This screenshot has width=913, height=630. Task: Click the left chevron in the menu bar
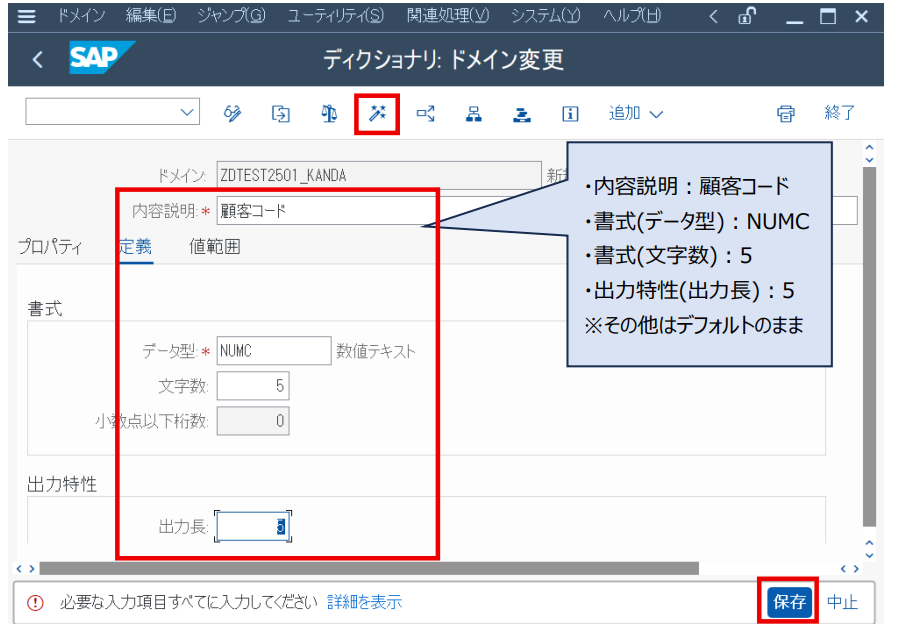[x=713, y=16]
